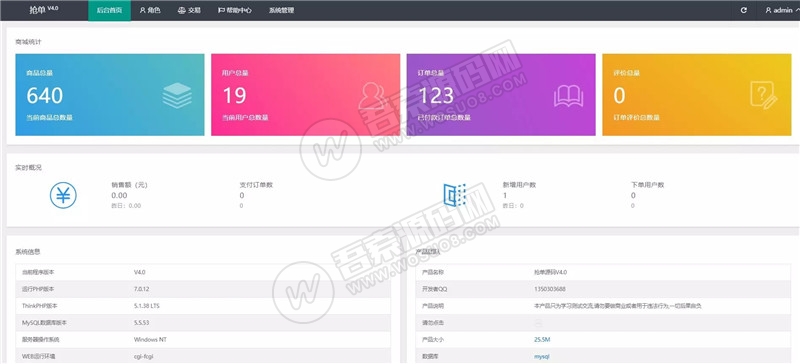The height and width of the screenshot is (364, 800).
Task: Click the user silhouette icon on 用户总量 card
Action: point(372,95)
